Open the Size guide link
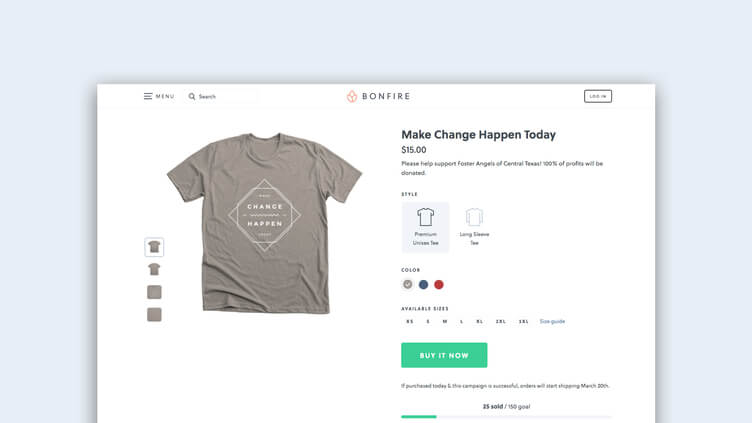This screenshot has height=423, width=752. tap(552, 321)
